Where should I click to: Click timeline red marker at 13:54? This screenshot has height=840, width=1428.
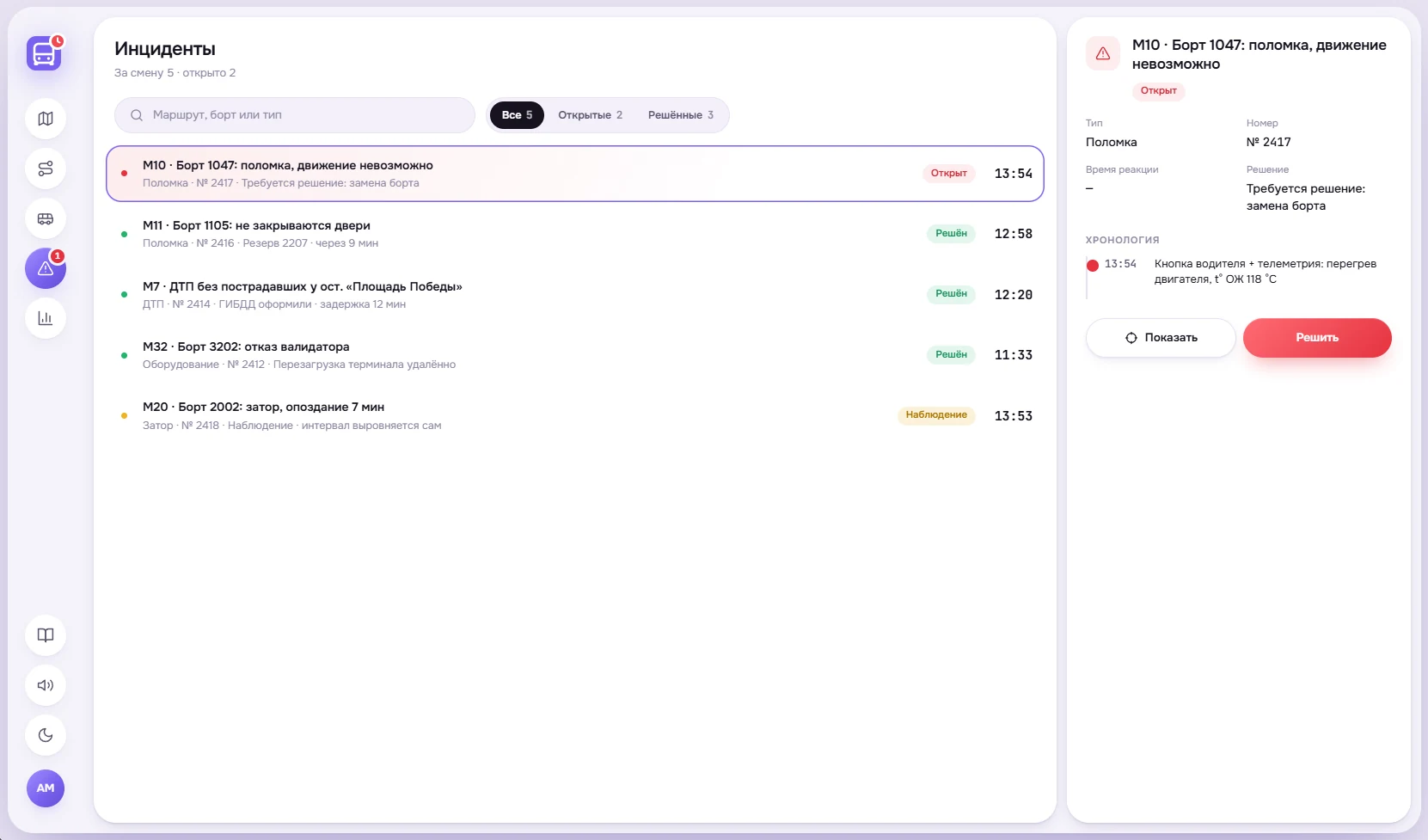pyautogui.click(x=1092, y=266)
